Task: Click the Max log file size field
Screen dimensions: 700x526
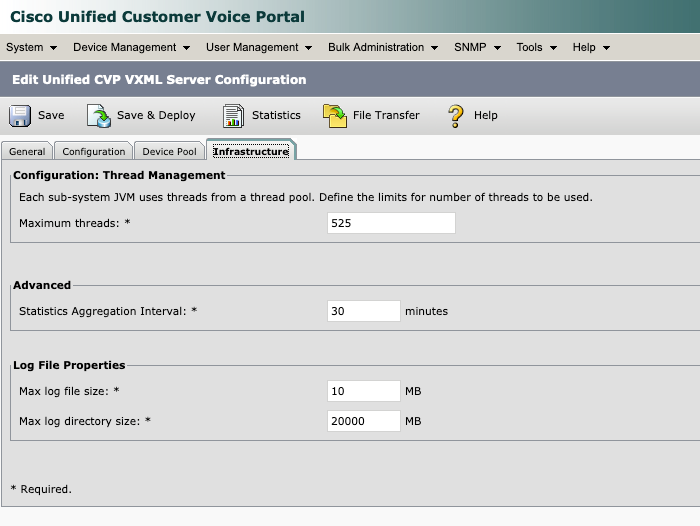Action: (364, 390)
